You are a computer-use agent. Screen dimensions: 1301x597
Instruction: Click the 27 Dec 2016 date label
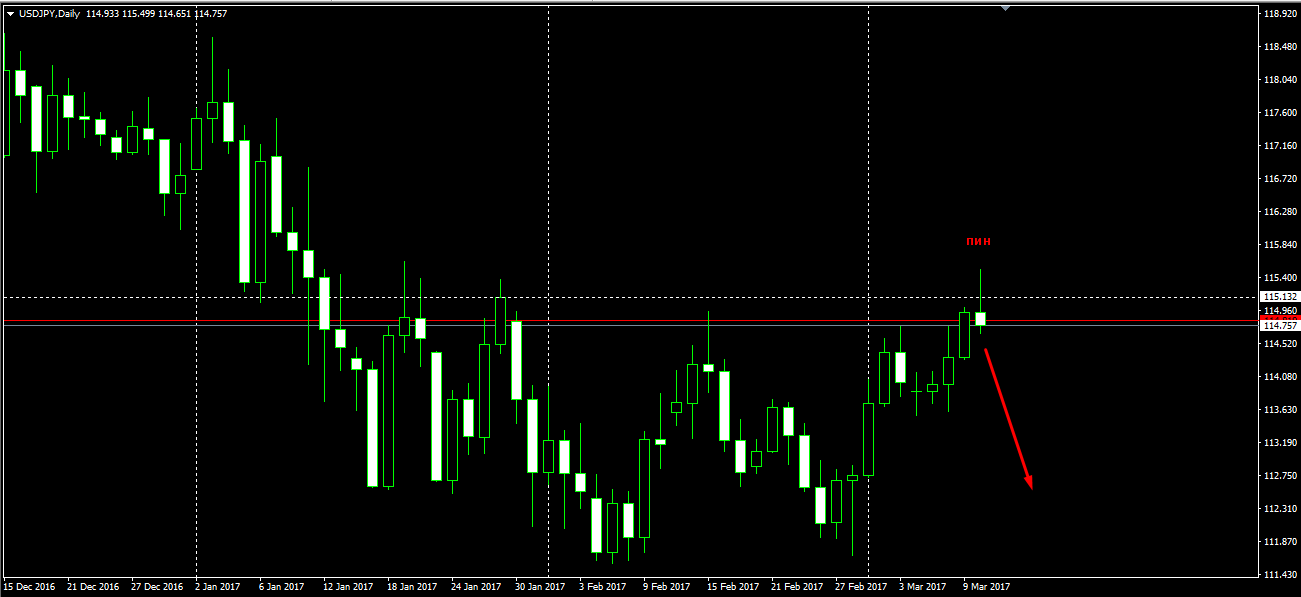pos(157,587)
